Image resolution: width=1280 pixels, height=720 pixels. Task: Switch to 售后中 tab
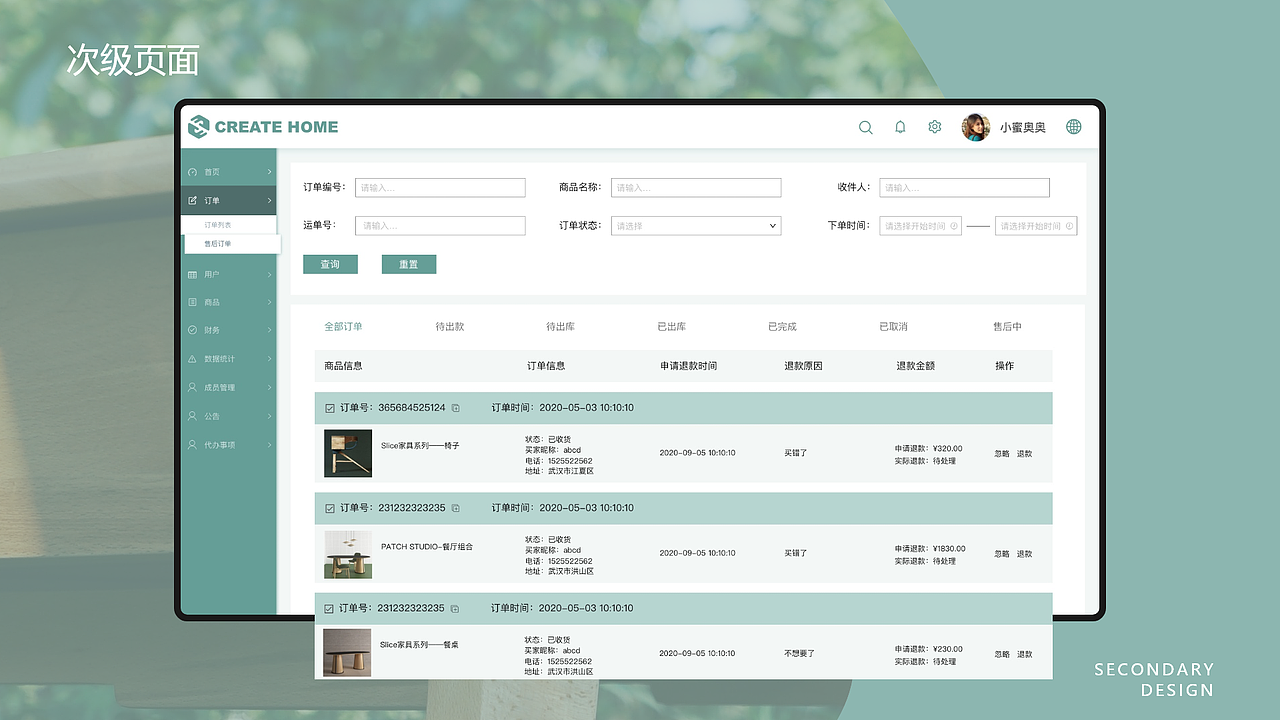pyautogui.click(x=1007, y=327)
